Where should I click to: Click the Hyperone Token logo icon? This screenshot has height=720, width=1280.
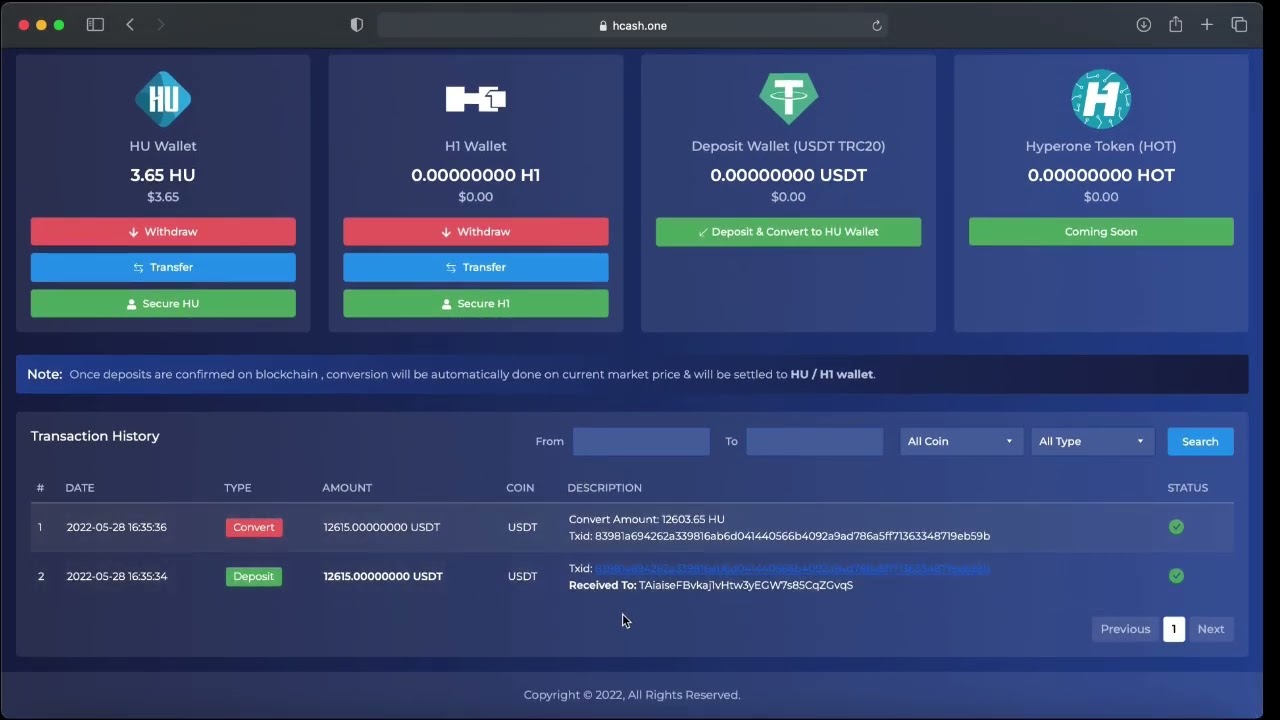pos(1101,98)
